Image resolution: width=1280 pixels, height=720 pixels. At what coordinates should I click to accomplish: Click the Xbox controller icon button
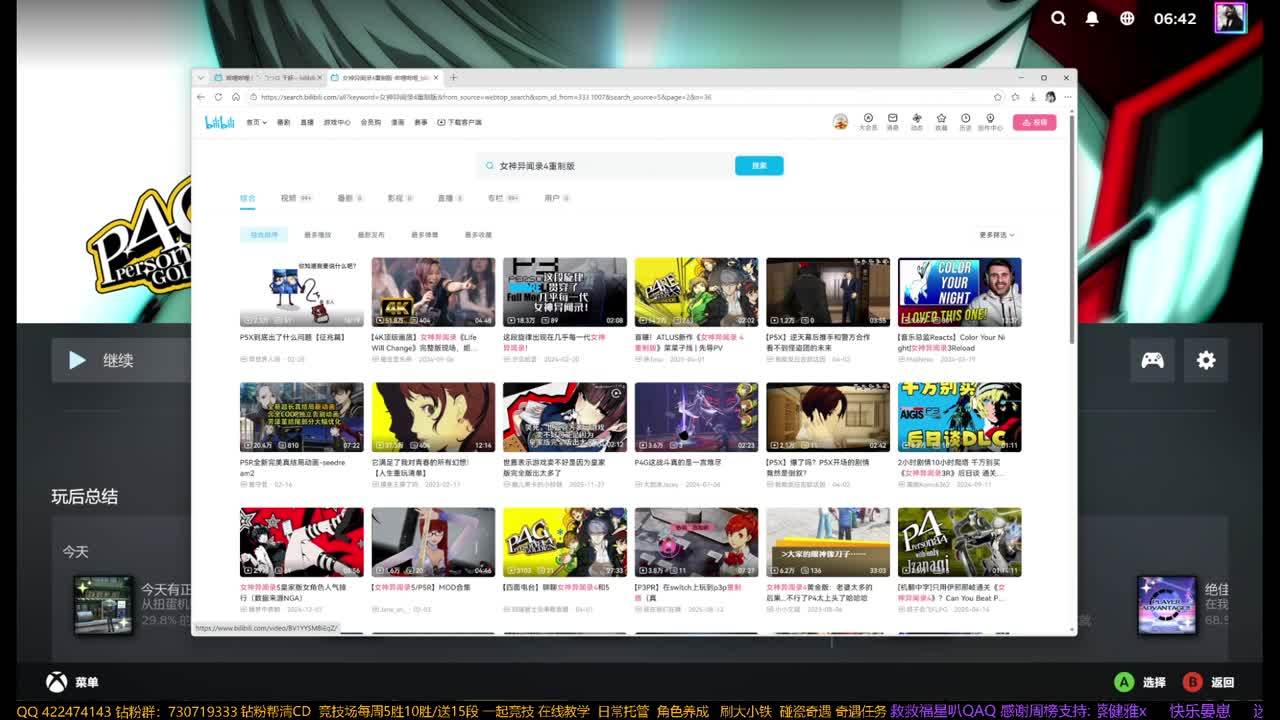pos(1152,360)
